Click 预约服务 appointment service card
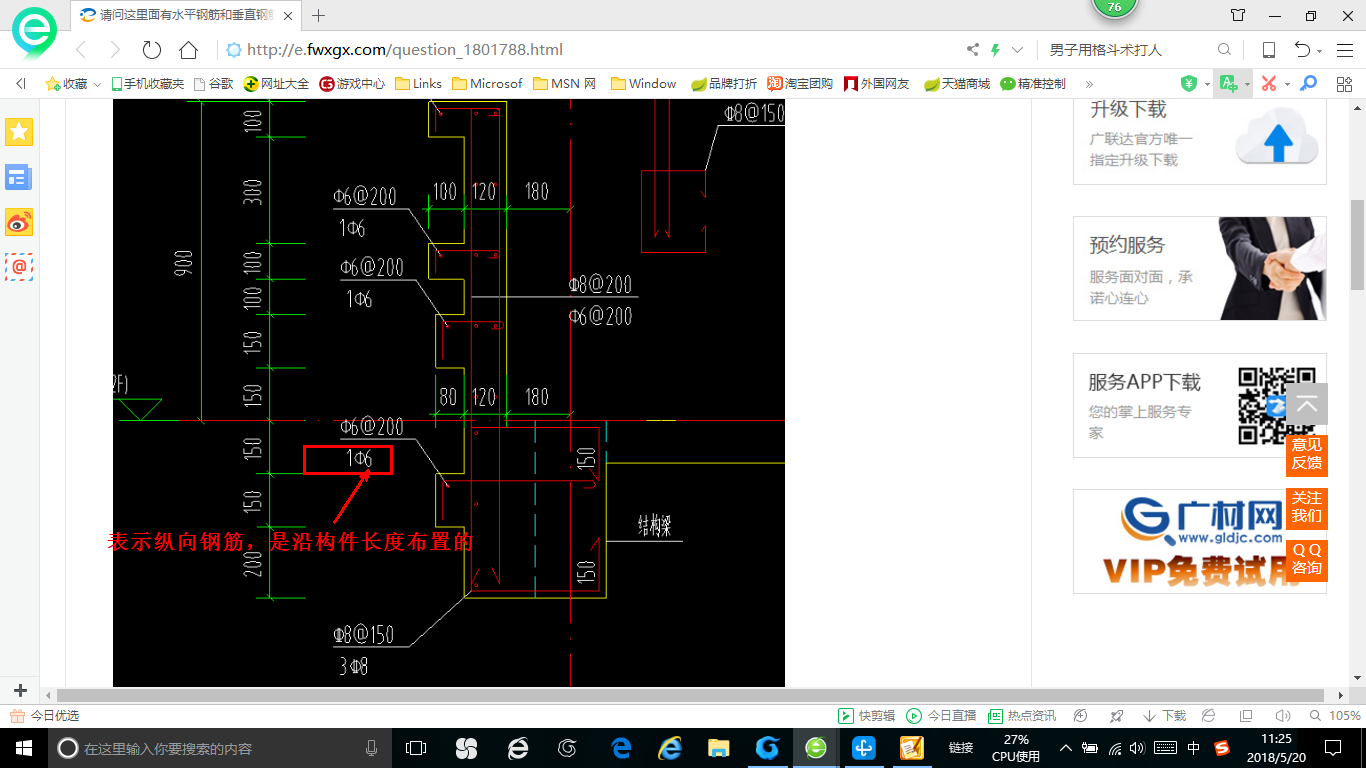 pos(1200,268)
